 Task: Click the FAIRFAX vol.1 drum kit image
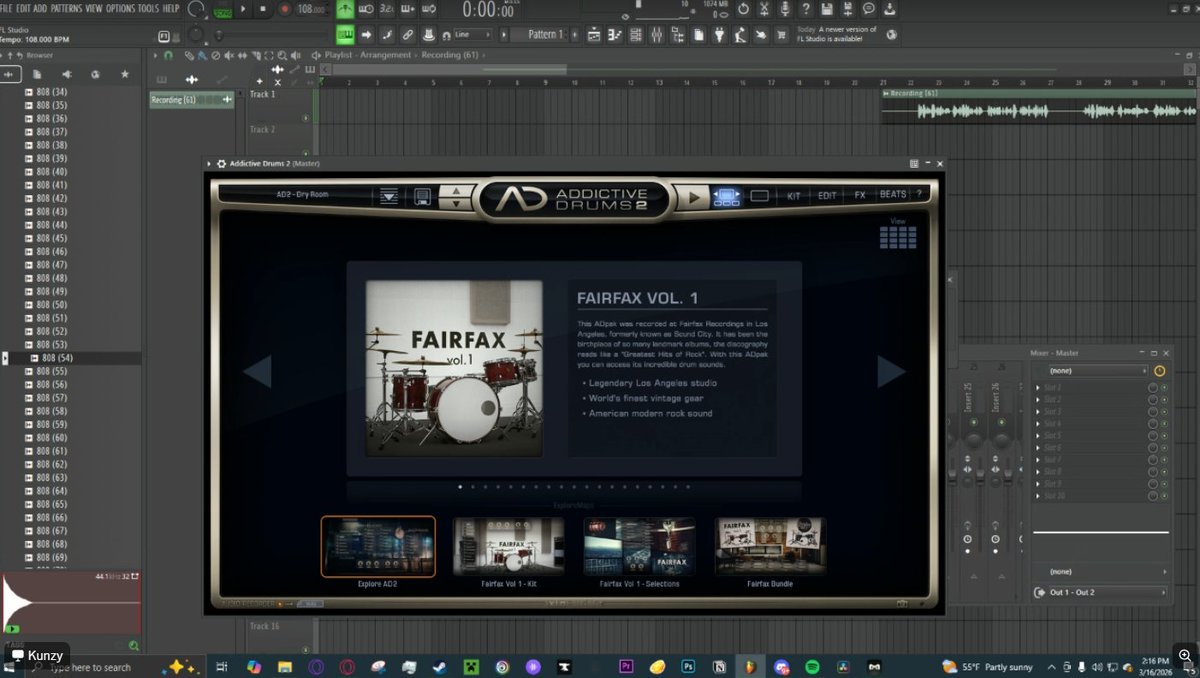(x=454, y=368)
